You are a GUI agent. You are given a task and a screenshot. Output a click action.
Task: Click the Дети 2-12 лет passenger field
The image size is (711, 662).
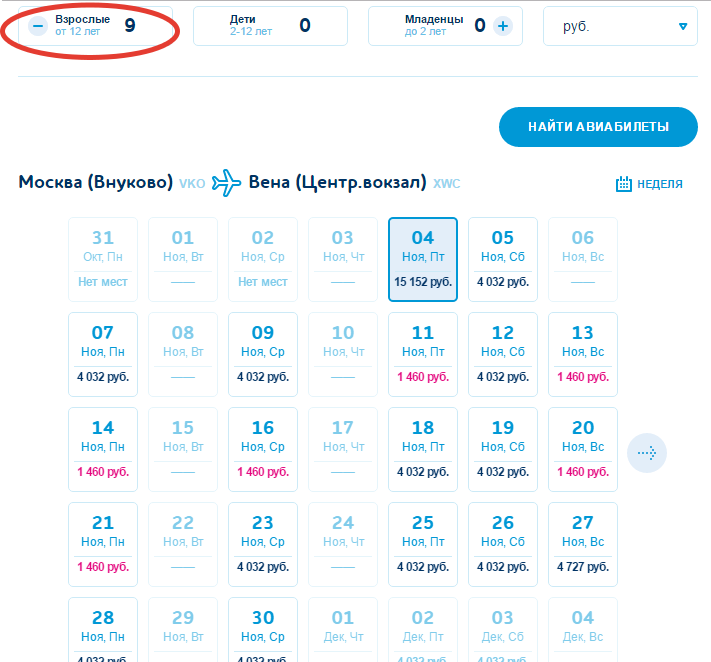(x=270, y=26)
